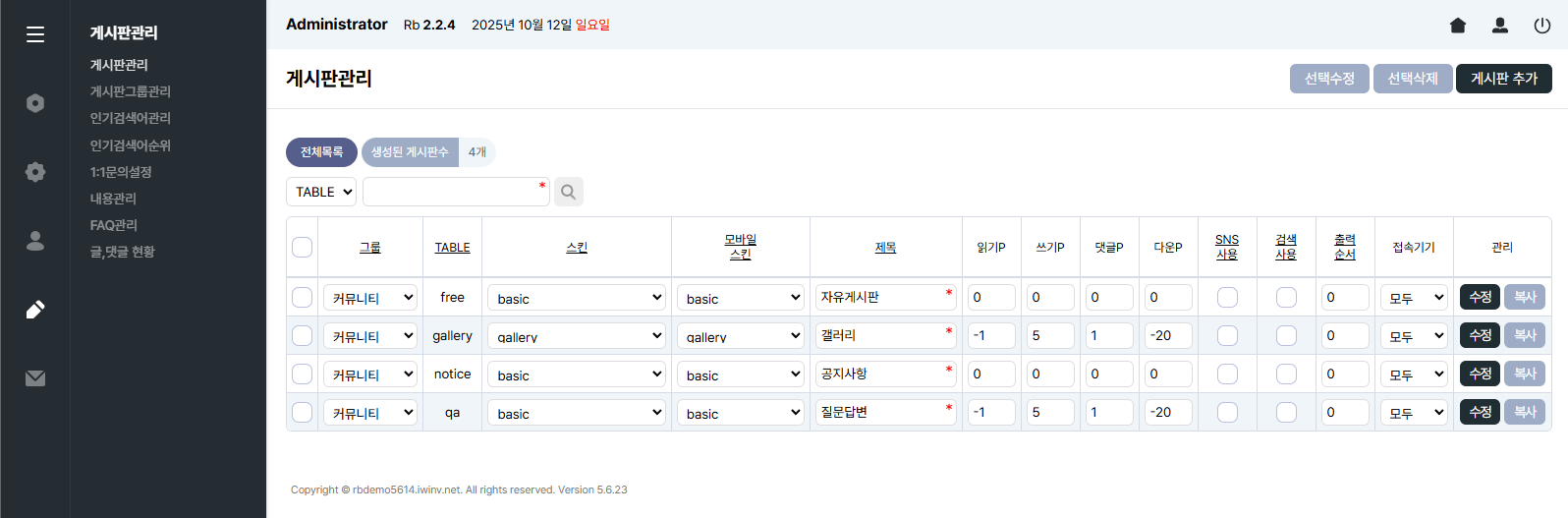This screenshot has width=1568, height=518.
Task: Select the pencil board icon in sidebar
Action: click(35, 310)
